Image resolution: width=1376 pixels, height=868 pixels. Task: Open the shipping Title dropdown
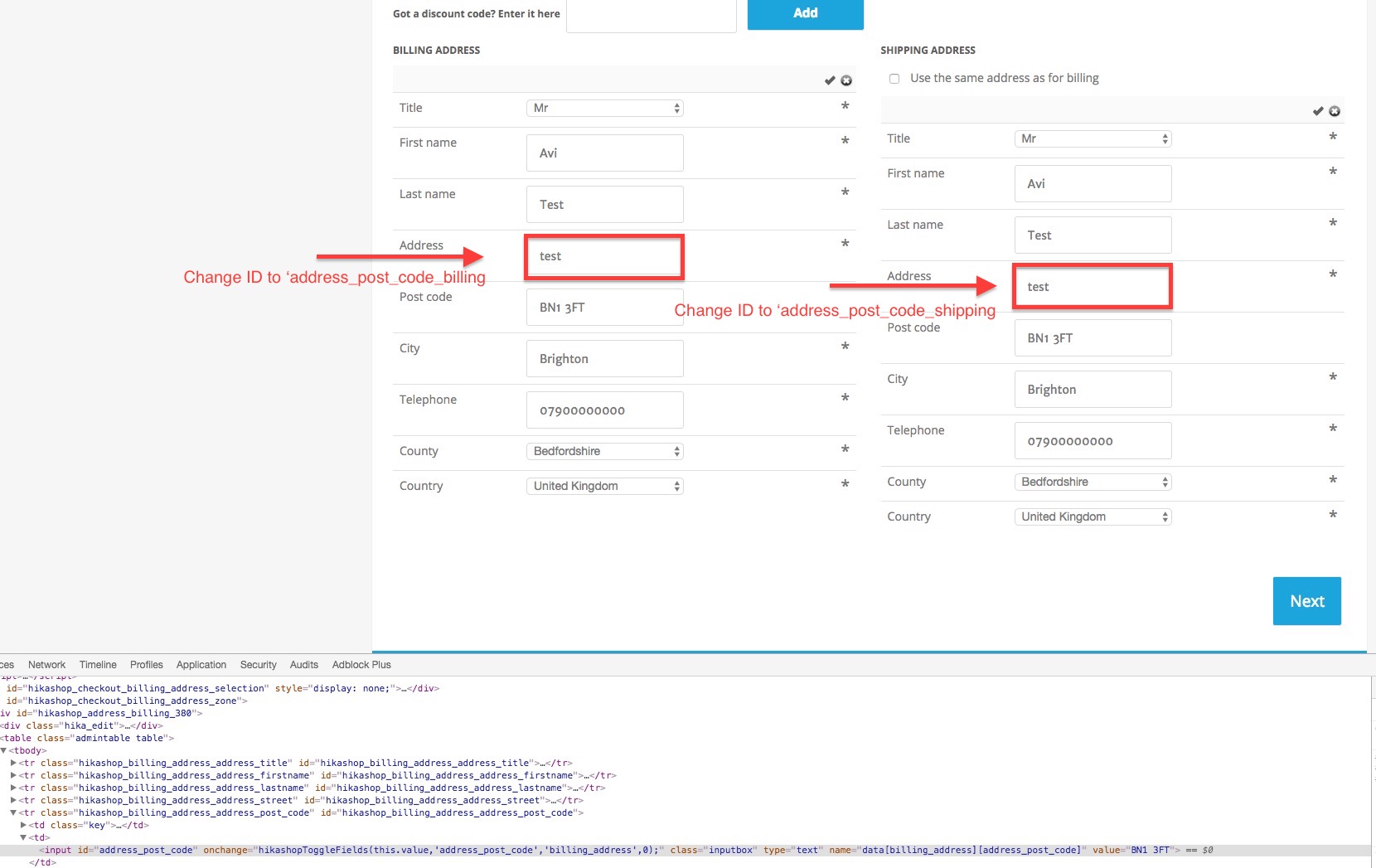coord(1093,138)
